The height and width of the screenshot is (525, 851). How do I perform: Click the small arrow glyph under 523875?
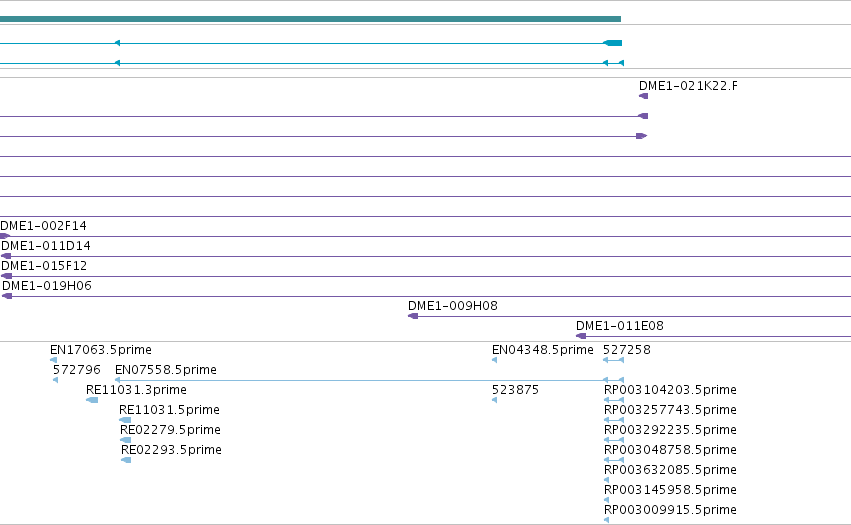click(494, 400)
